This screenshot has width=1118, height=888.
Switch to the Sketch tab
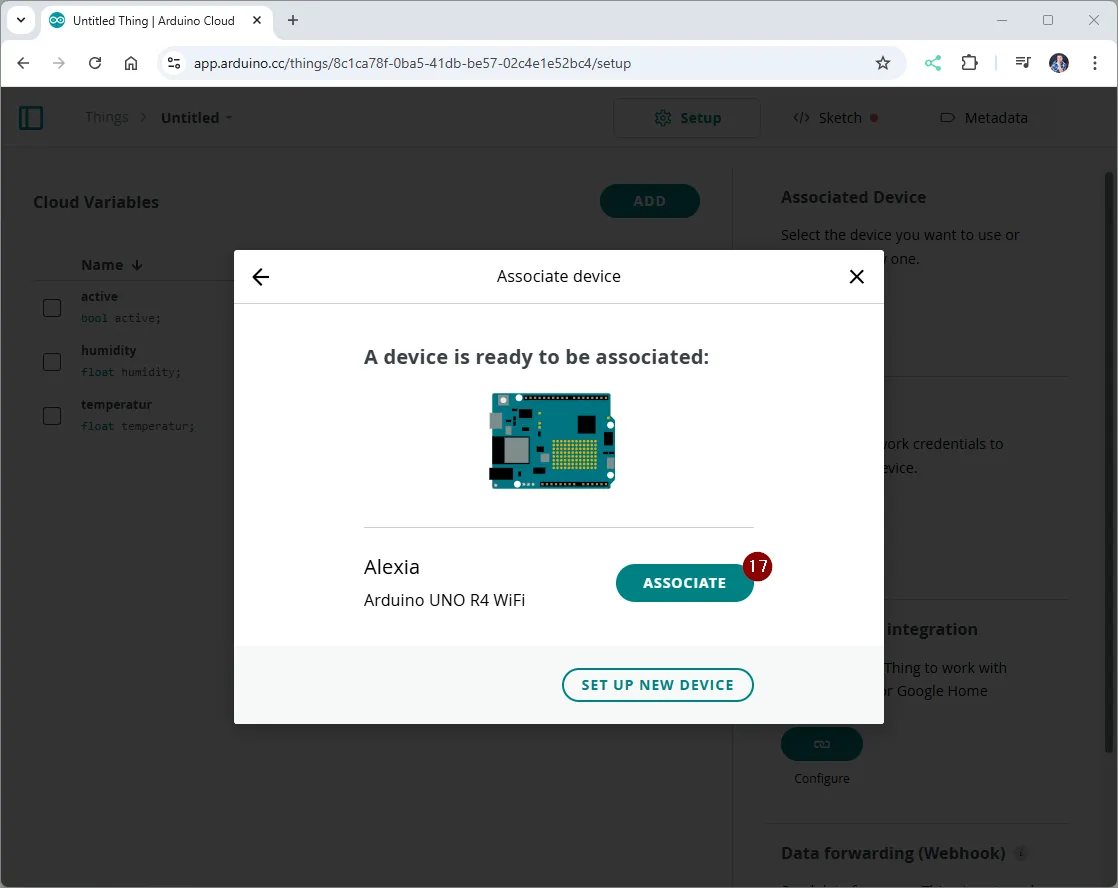(836, 118)
